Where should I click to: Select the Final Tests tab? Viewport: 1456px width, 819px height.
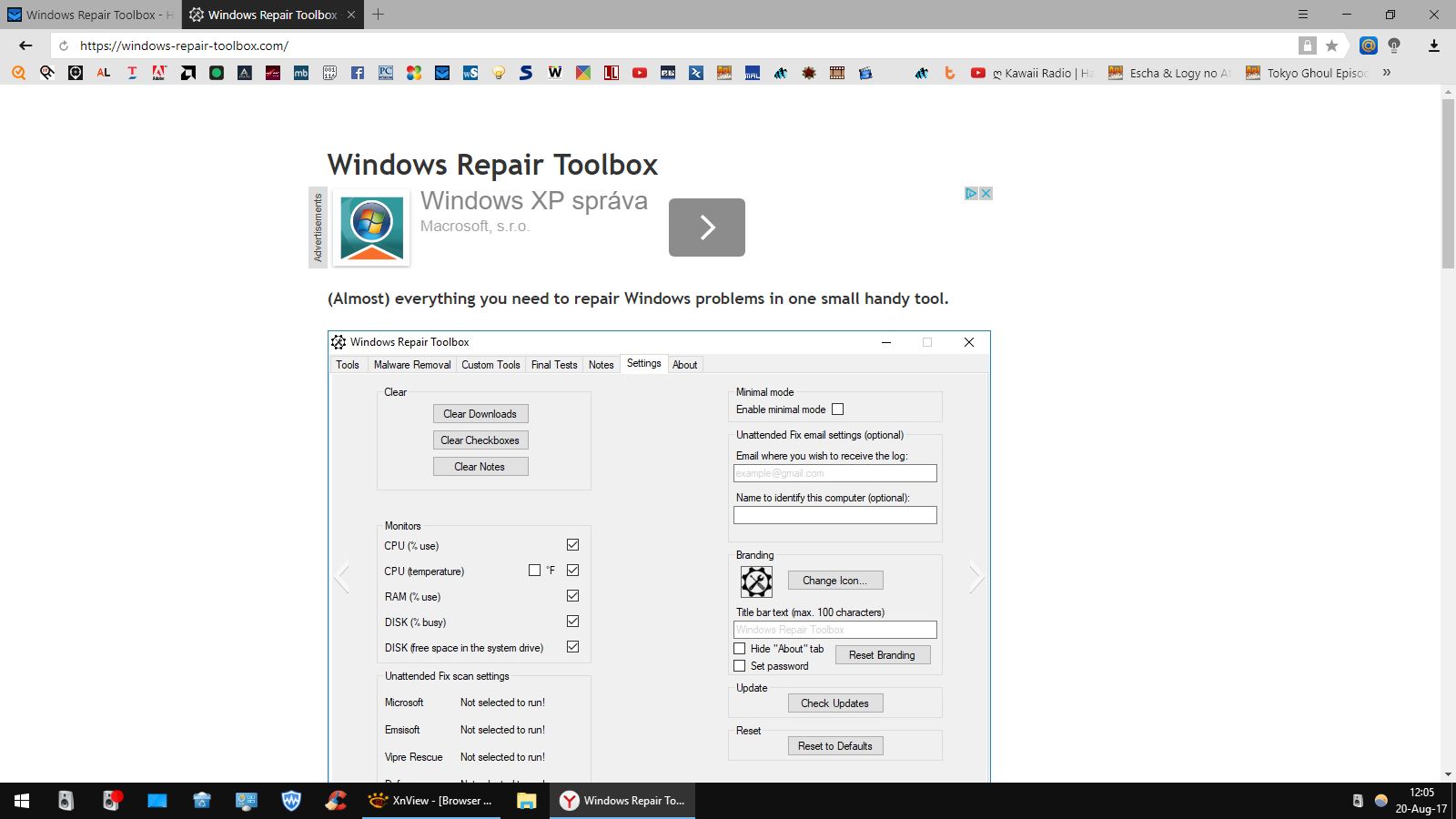554,365
